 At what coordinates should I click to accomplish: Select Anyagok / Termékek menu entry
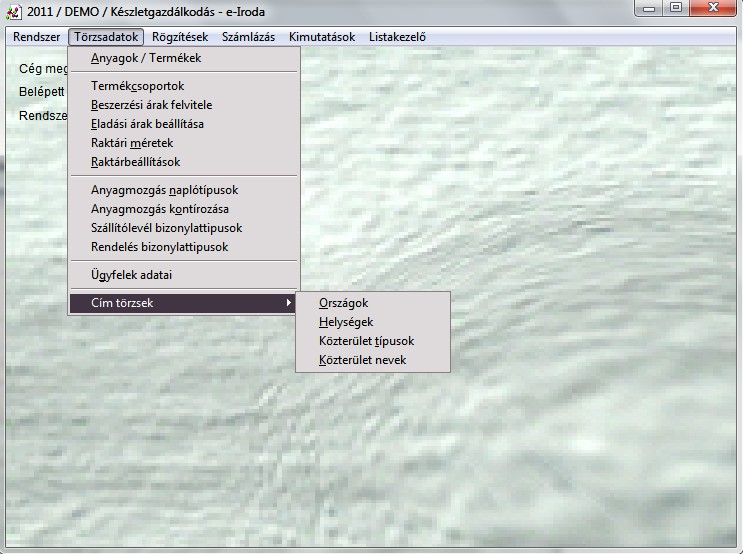(x=146, y=58)
